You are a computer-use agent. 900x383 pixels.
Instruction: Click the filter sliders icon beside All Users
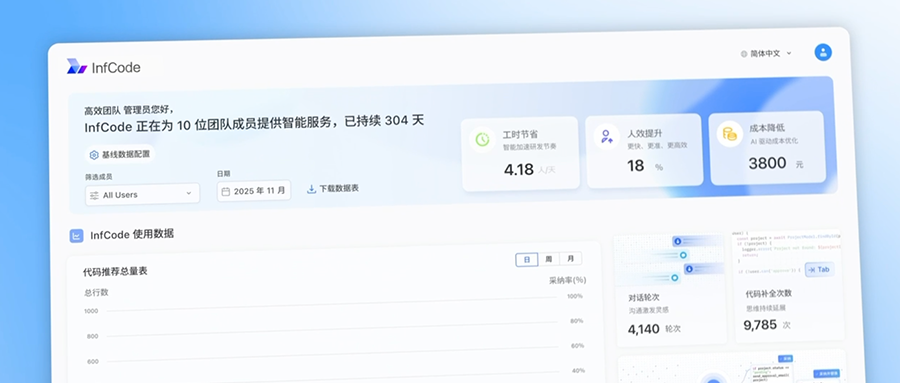tap(94, 195)
